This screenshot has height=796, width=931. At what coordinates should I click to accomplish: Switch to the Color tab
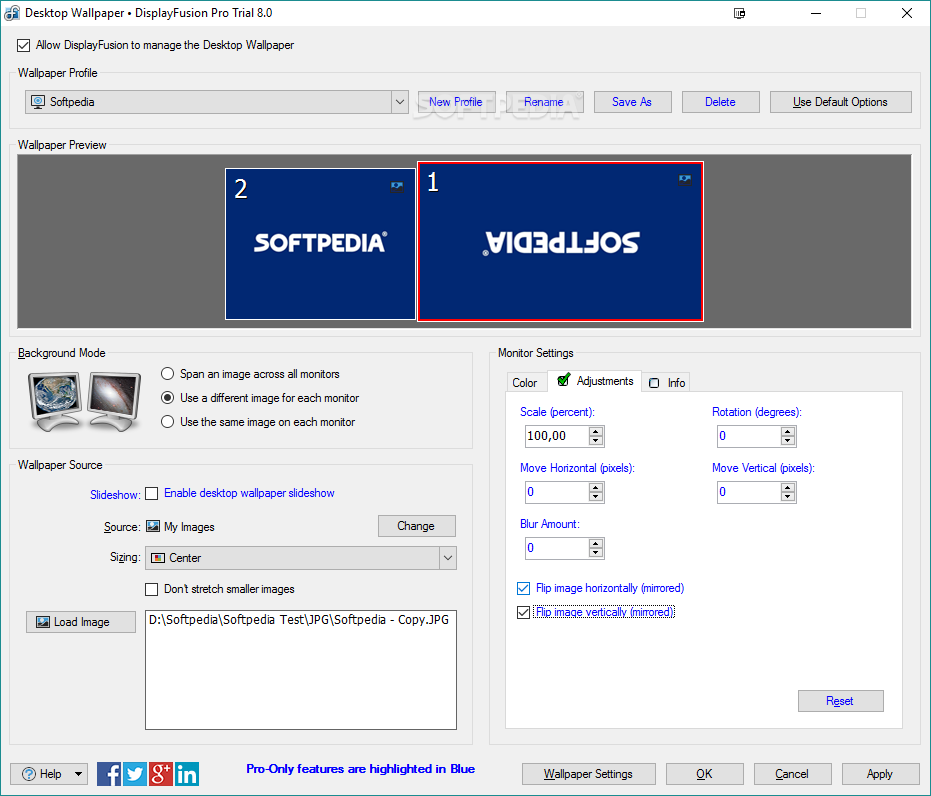click(525, 383)
